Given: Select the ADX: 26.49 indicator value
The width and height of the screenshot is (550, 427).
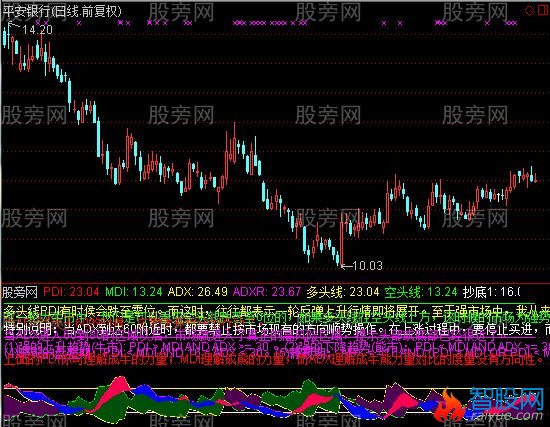Looking at the screenshot, I should tap(197, 292).
